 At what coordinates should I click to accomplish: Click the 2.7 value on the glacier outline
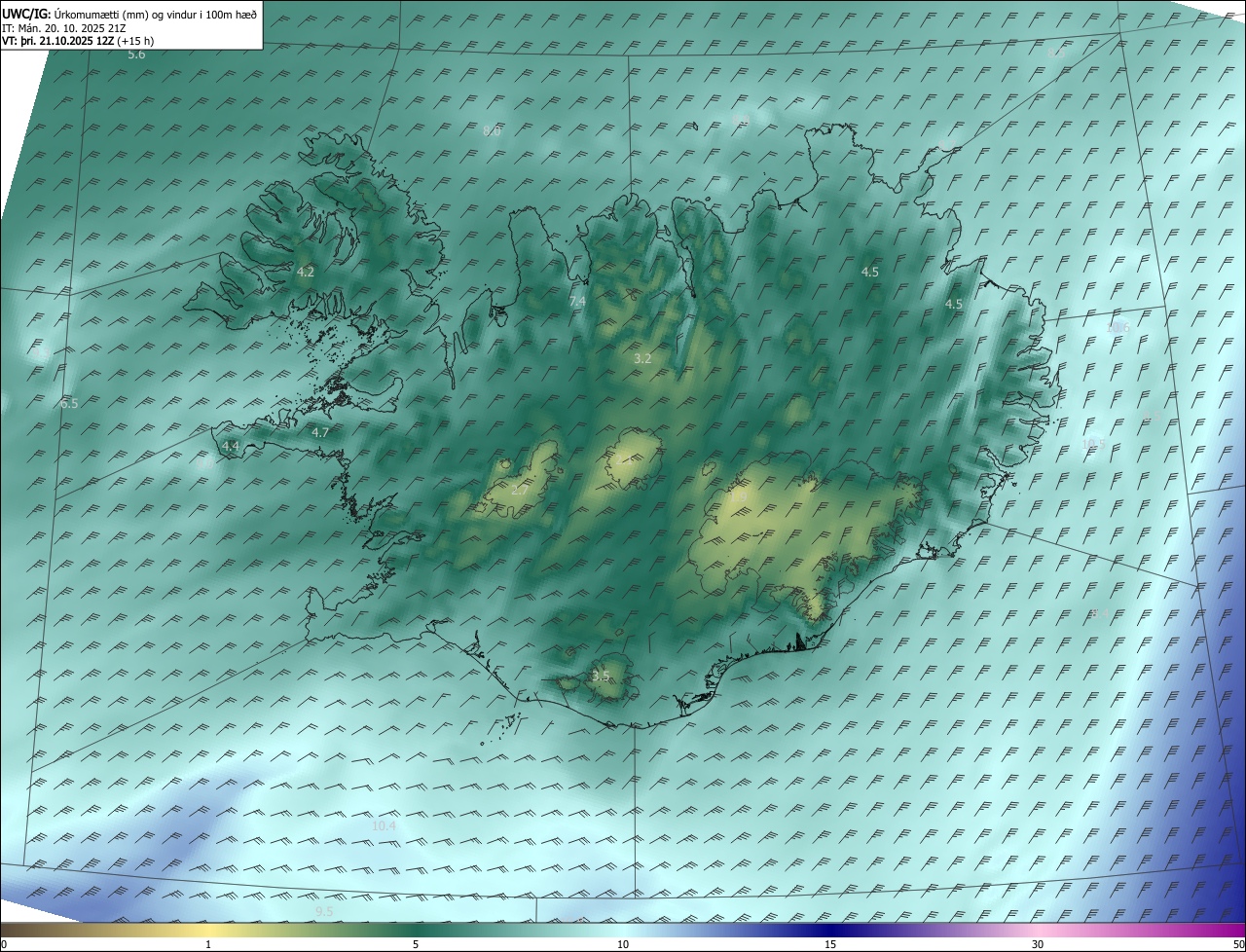(520, 490)
